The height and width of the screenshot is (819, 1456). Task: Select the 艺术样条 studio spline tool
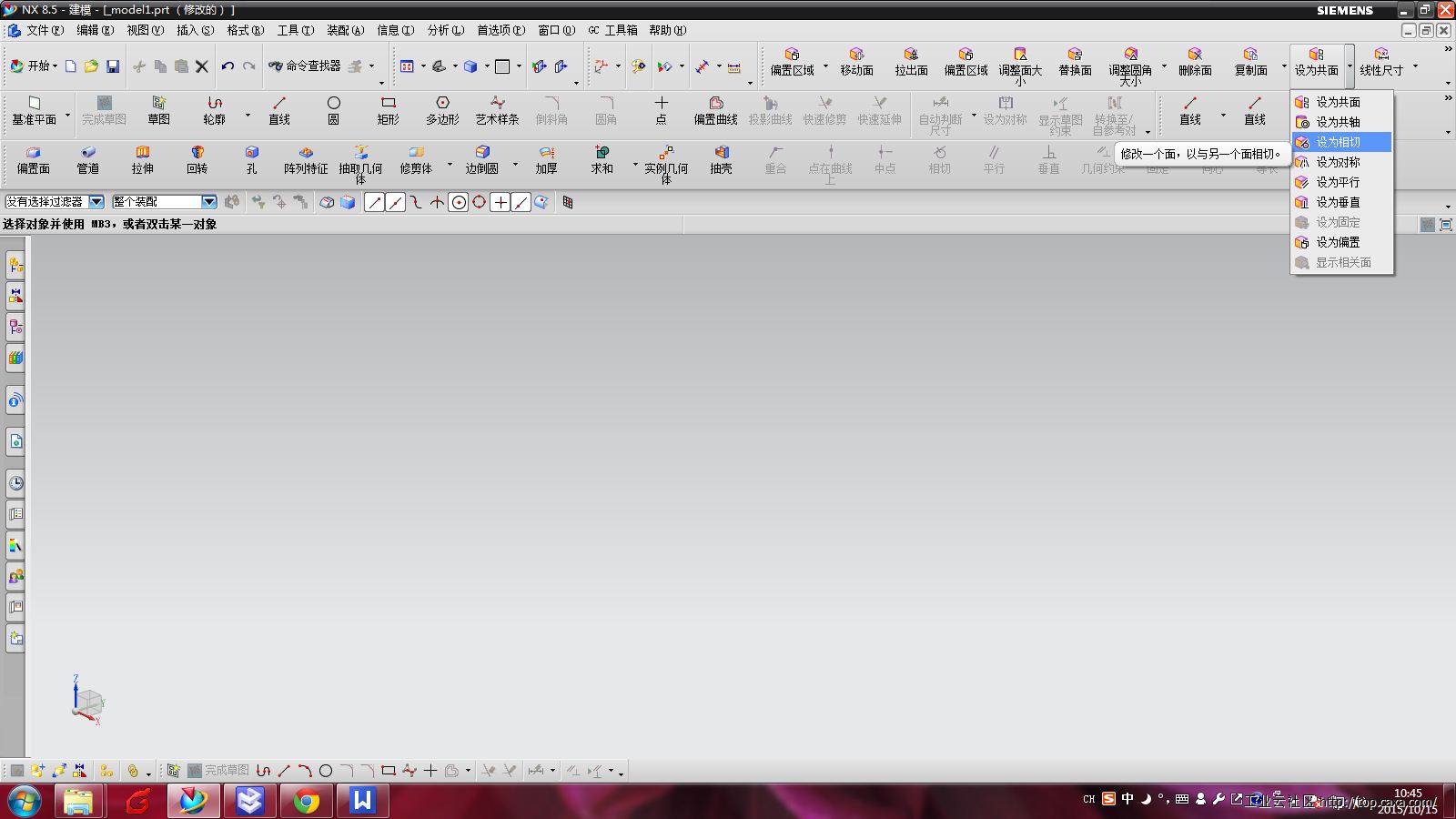(x=497, y=111)
